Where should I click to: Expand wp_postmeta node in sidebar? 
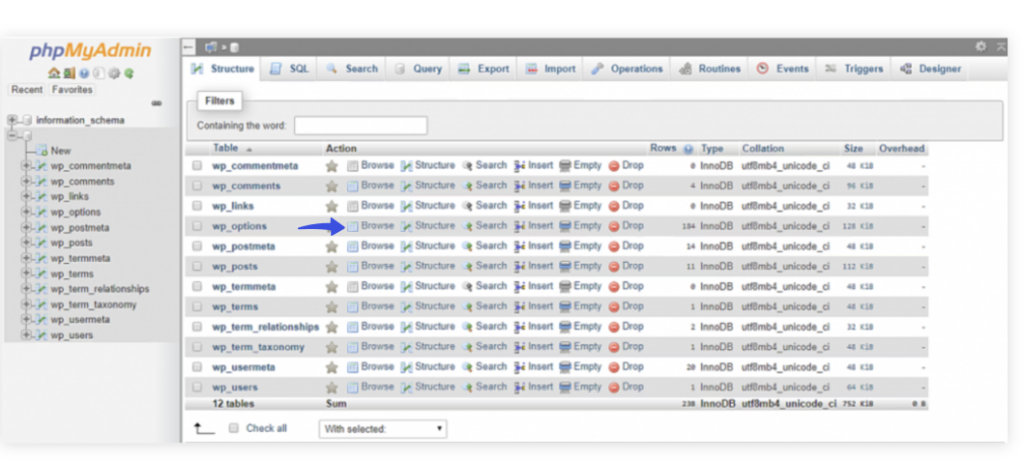[26, 228]
